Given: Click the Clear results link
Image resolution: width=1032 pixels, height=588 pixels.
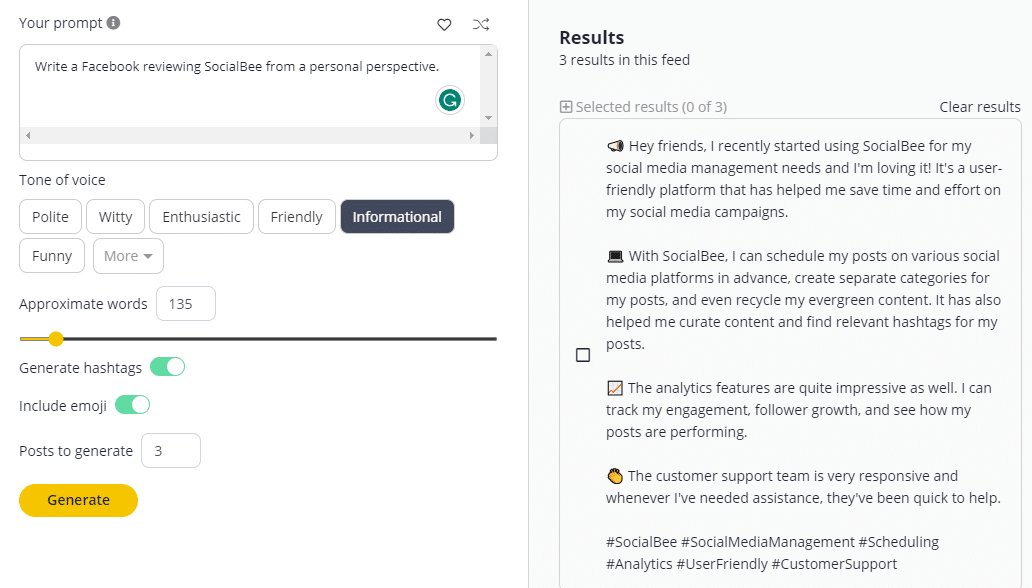Looking at the screenshot, I should [x=980, y=106].
